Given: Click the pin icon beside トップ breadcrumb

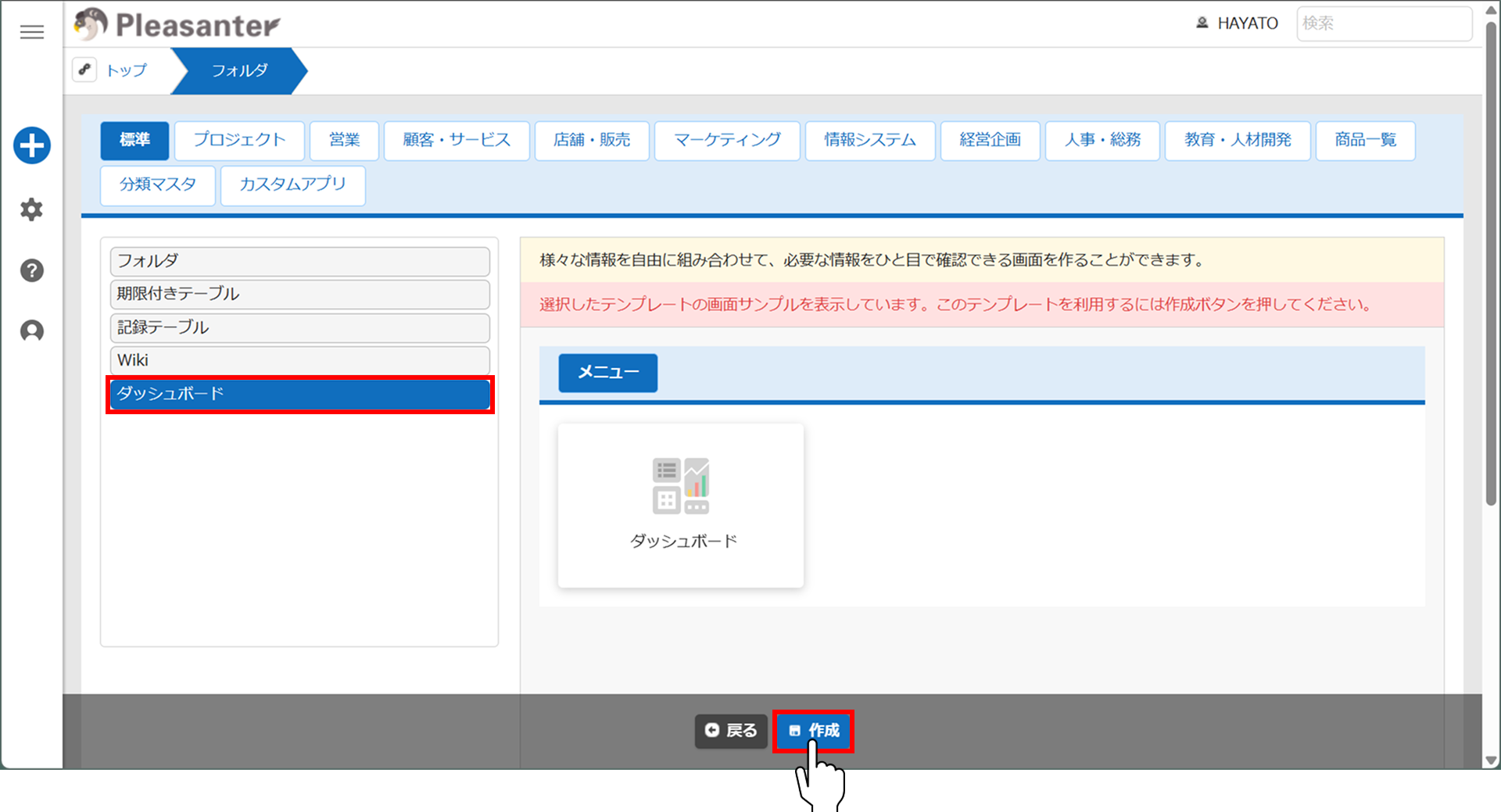Looking at the screenshot, I should click(84, 70).
